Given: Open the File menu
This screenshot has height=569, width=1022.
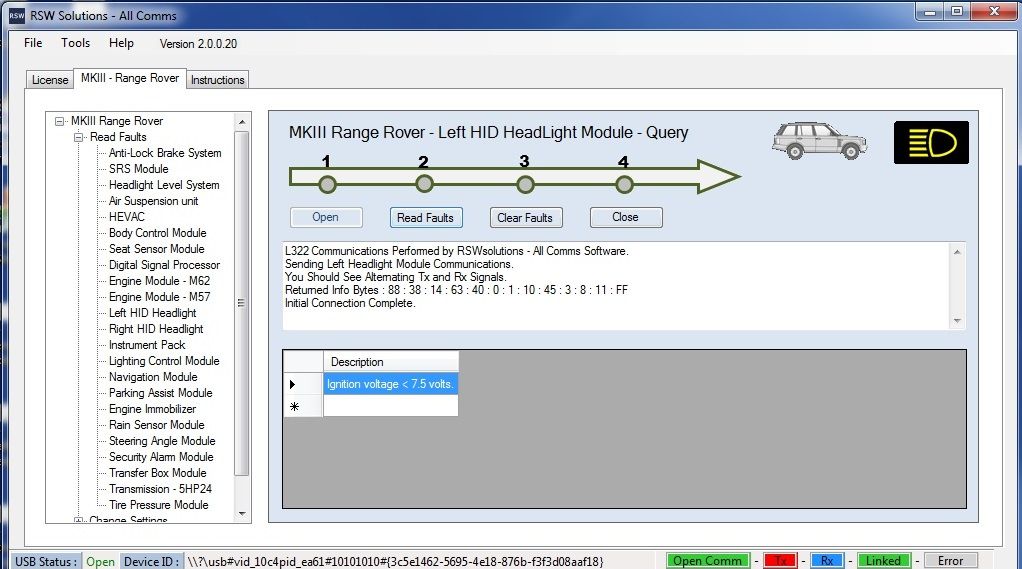Looking at the screenshot, I should [x=33, y=43].
